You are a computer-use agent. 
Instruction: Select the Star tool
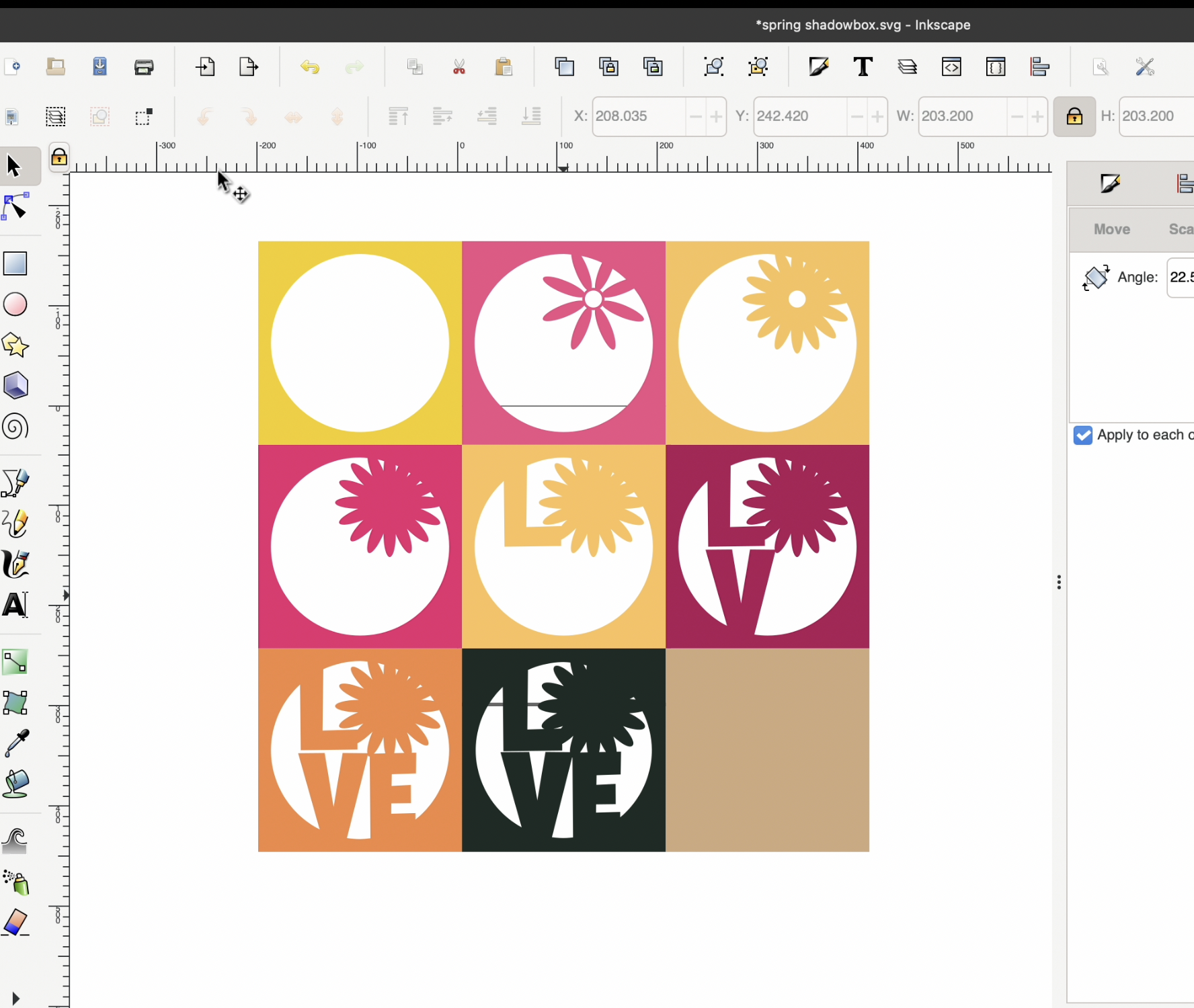[x=15, y=345]
